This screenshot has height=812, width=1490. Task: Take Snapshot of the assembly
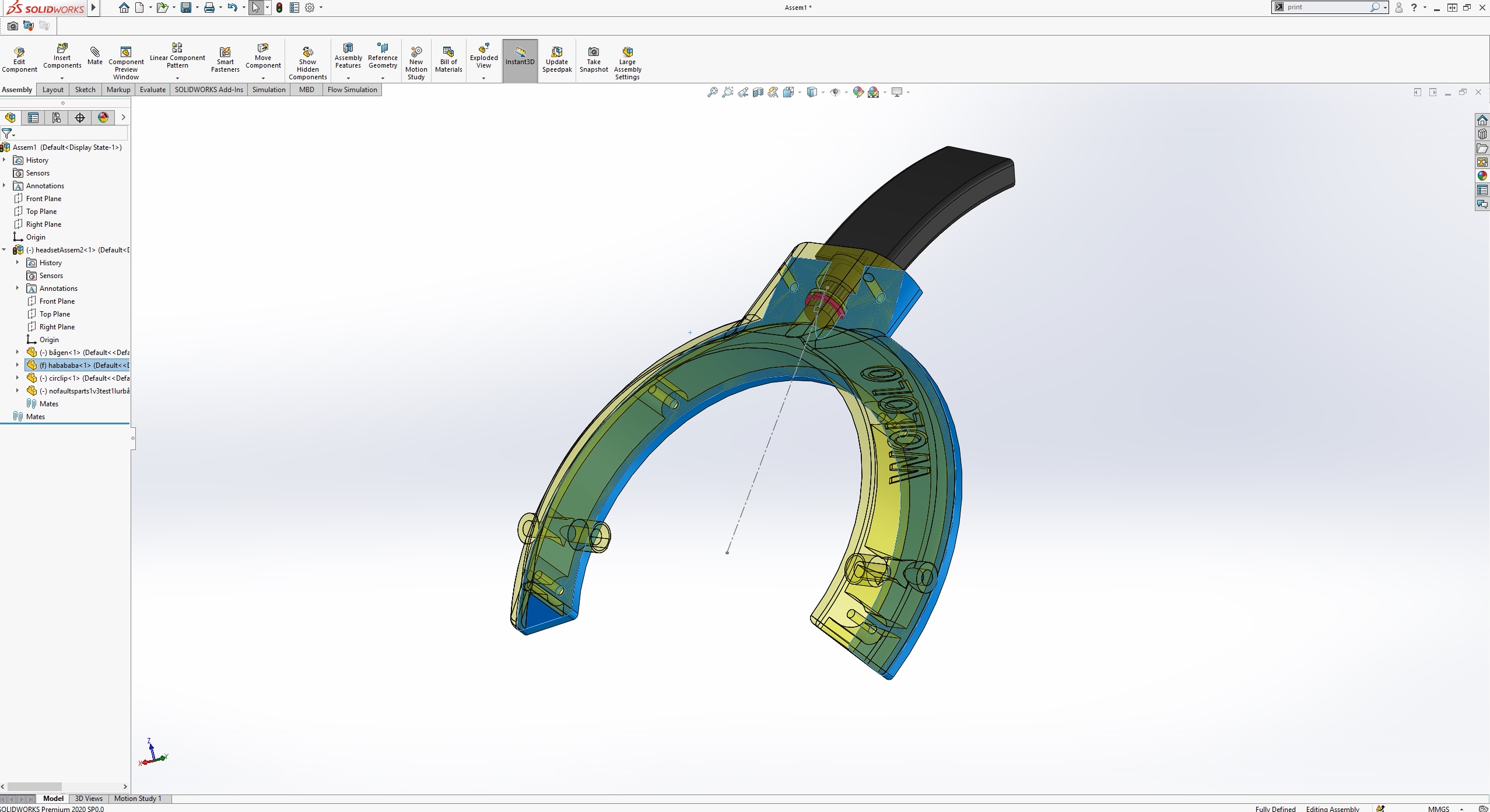tap(594, 59)
